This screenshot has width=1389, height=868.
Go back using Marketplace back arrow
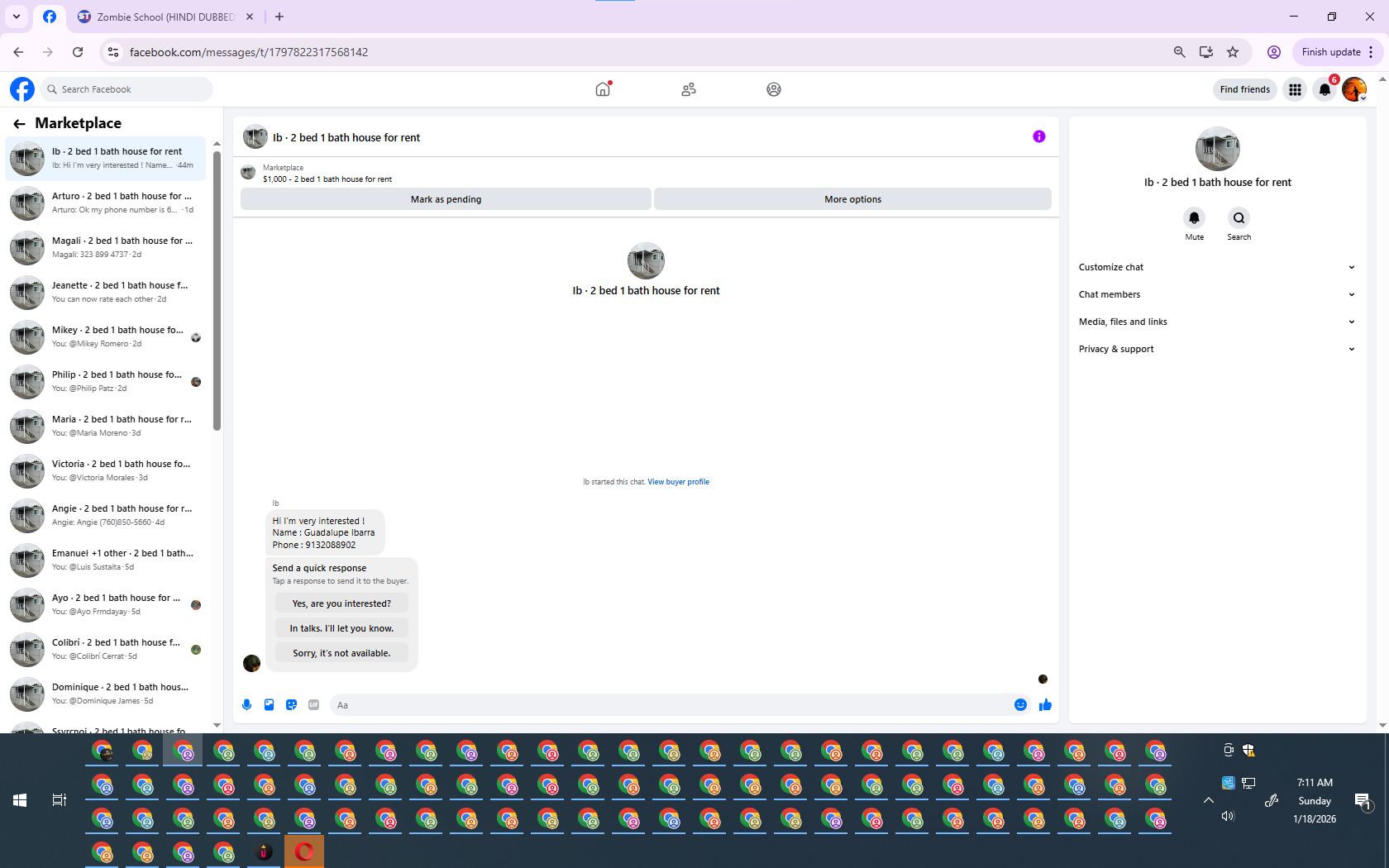tap(19, 124)
